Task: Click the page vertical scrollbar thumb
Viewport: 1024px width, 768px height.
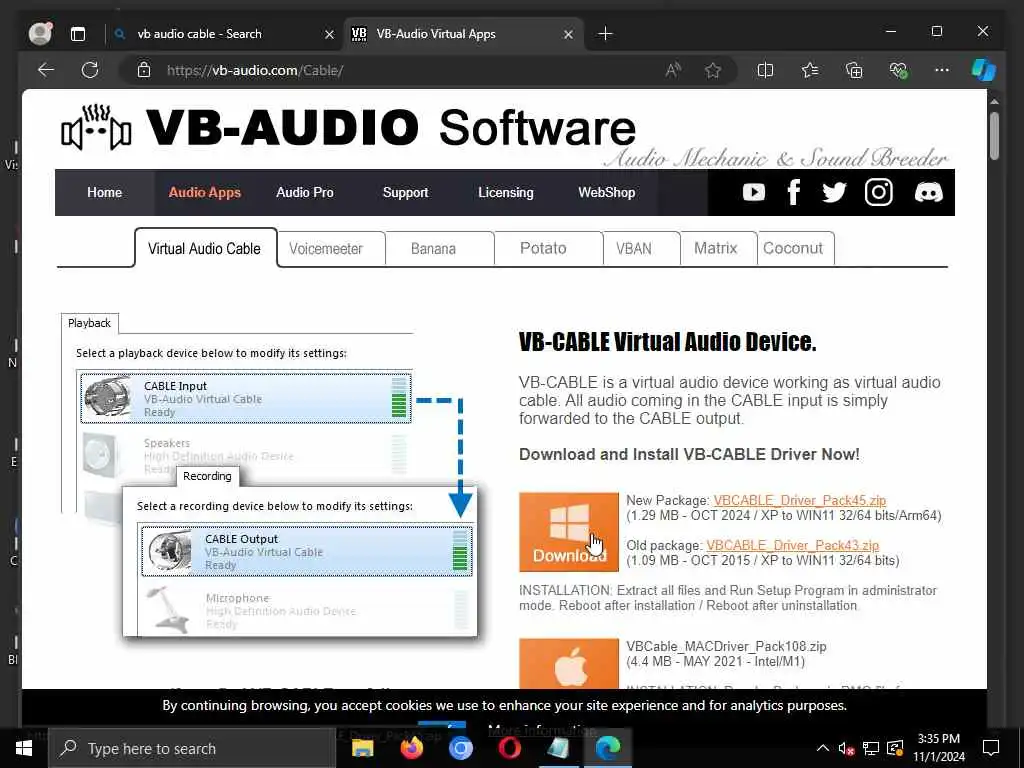Action: point(994,136)
